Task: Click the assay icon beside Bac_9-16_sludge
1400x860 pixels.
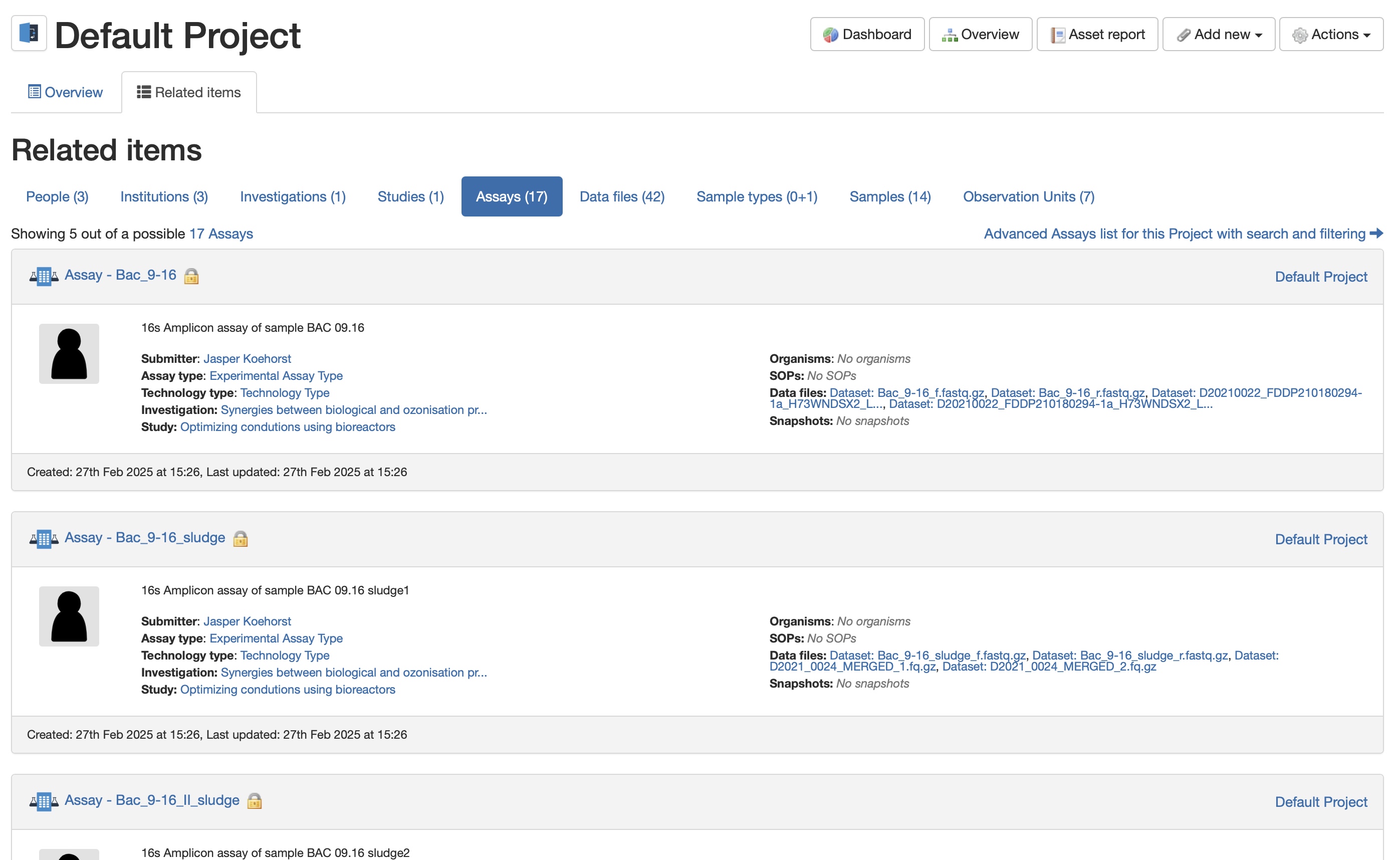Action: point(44,539)
